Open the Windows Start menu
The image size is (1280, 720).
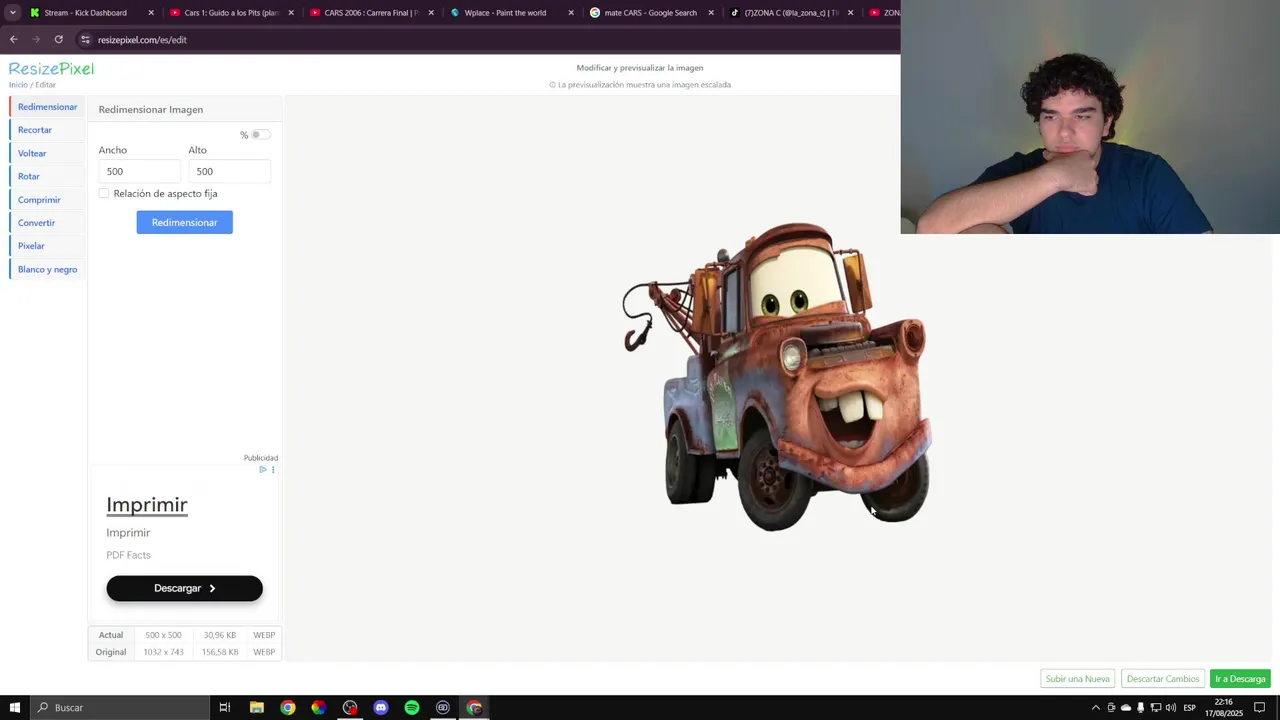pyautogui.click(x=14, y=707)
